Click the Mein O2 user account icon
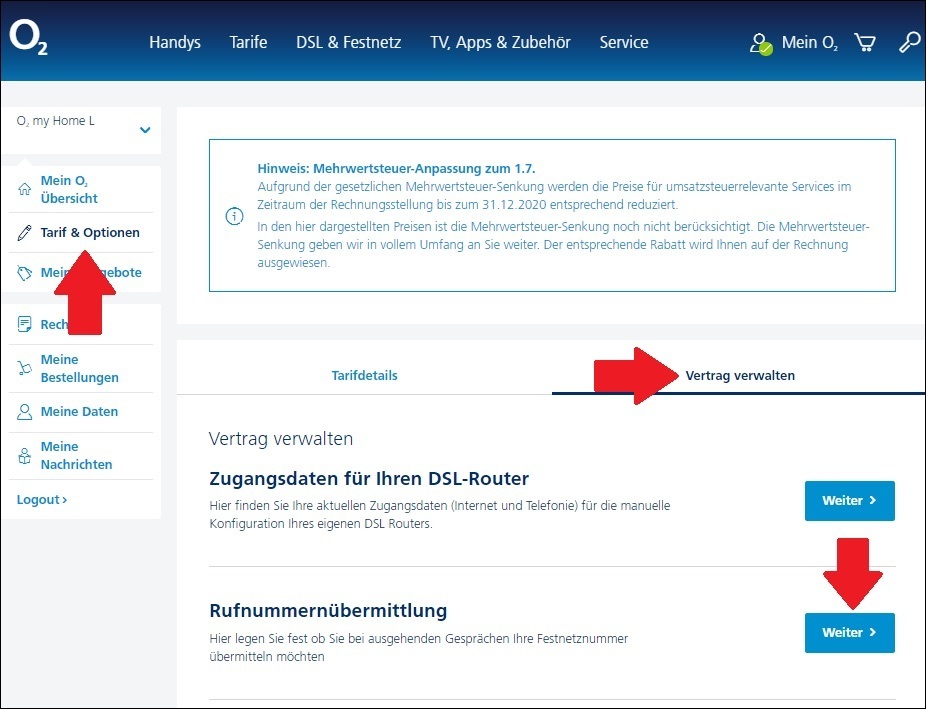This screenshot has height=709, width=926. point(761,44)
